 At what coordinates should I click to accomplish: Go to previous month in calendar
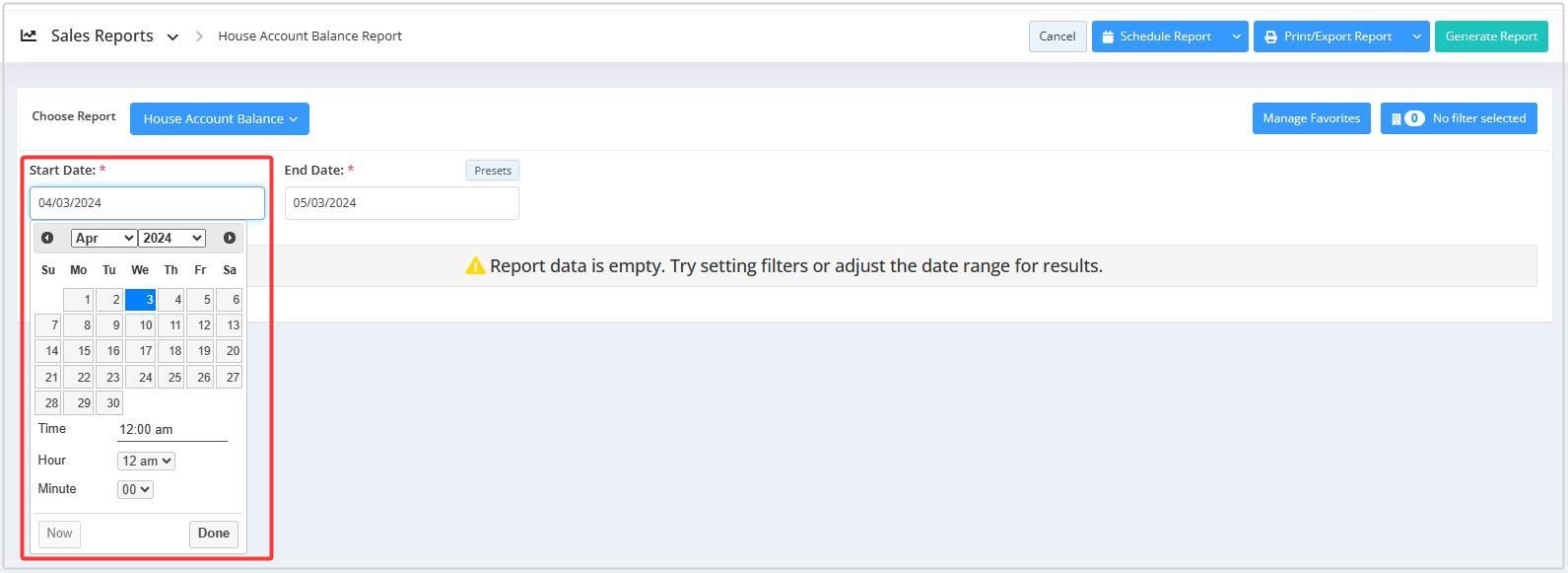point(47,238)
